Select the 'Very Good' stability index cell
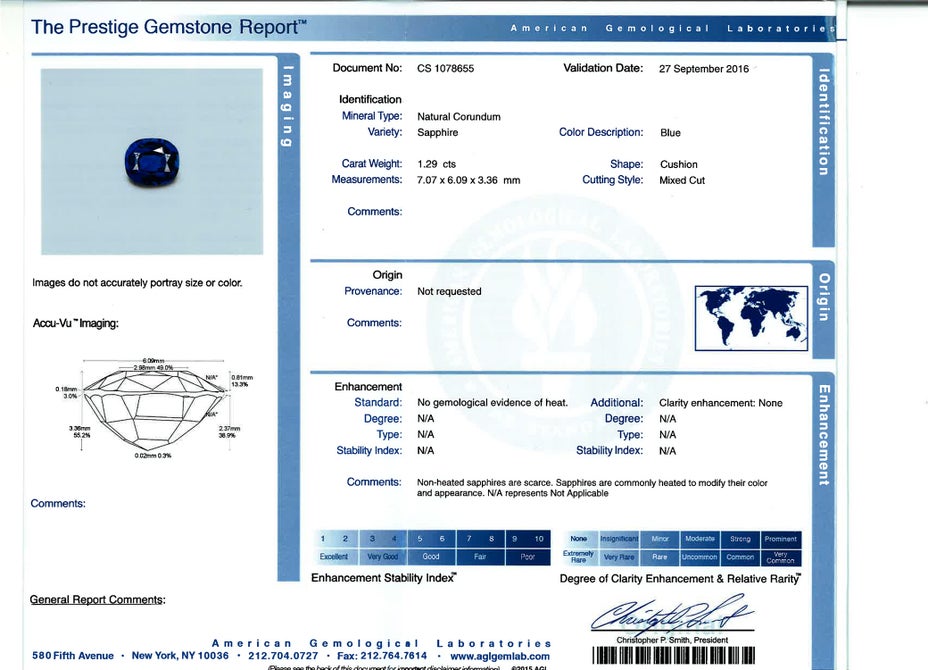This screenshot has height=670, width=928. (382, 557)
